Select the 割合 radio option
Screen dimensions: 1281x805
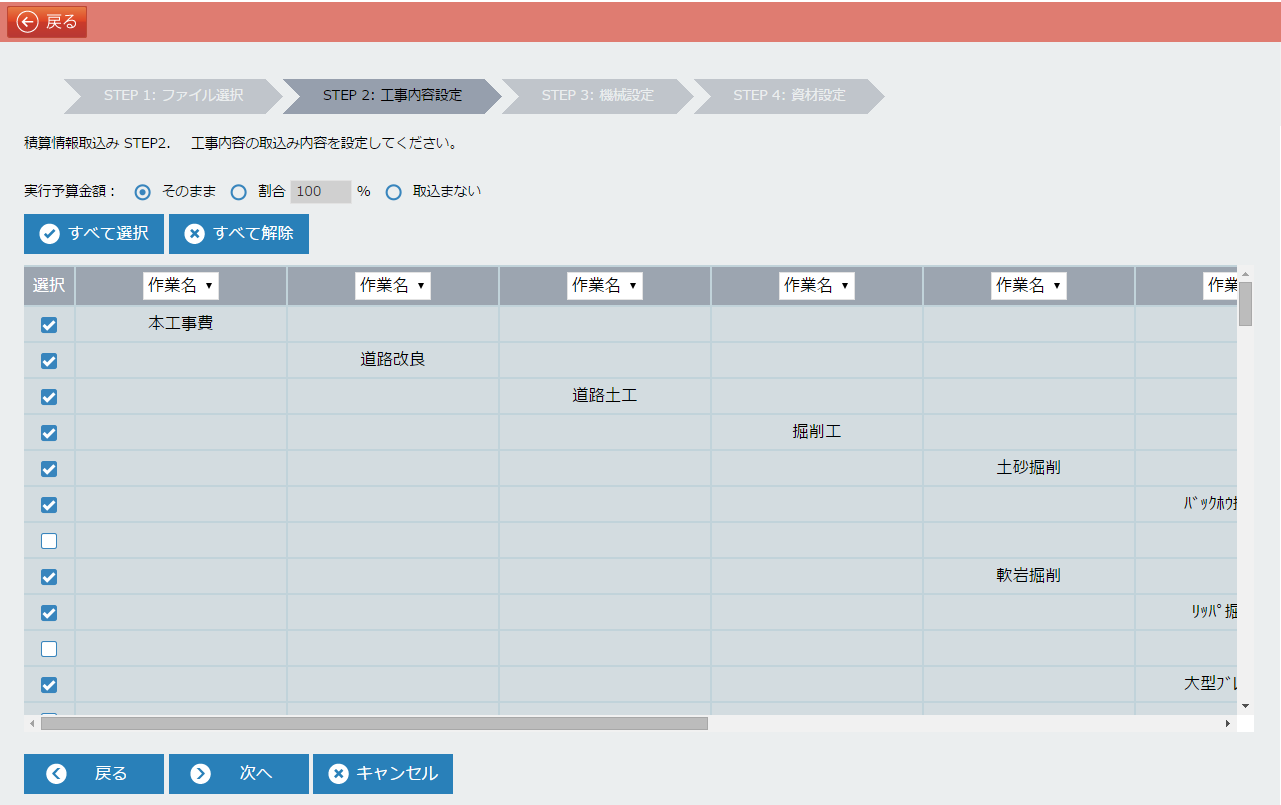238,192
